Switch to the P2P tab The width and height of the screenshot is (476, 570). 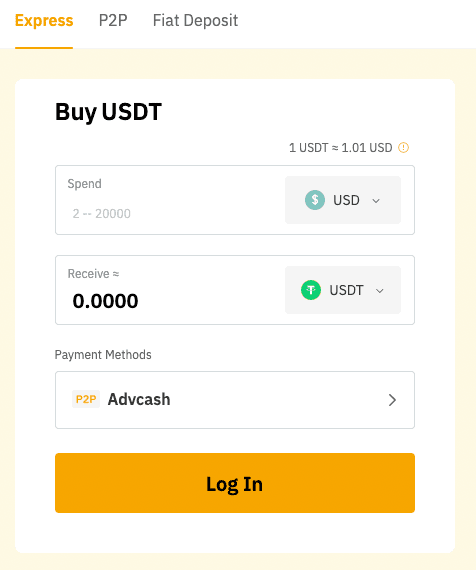(113, 21)
